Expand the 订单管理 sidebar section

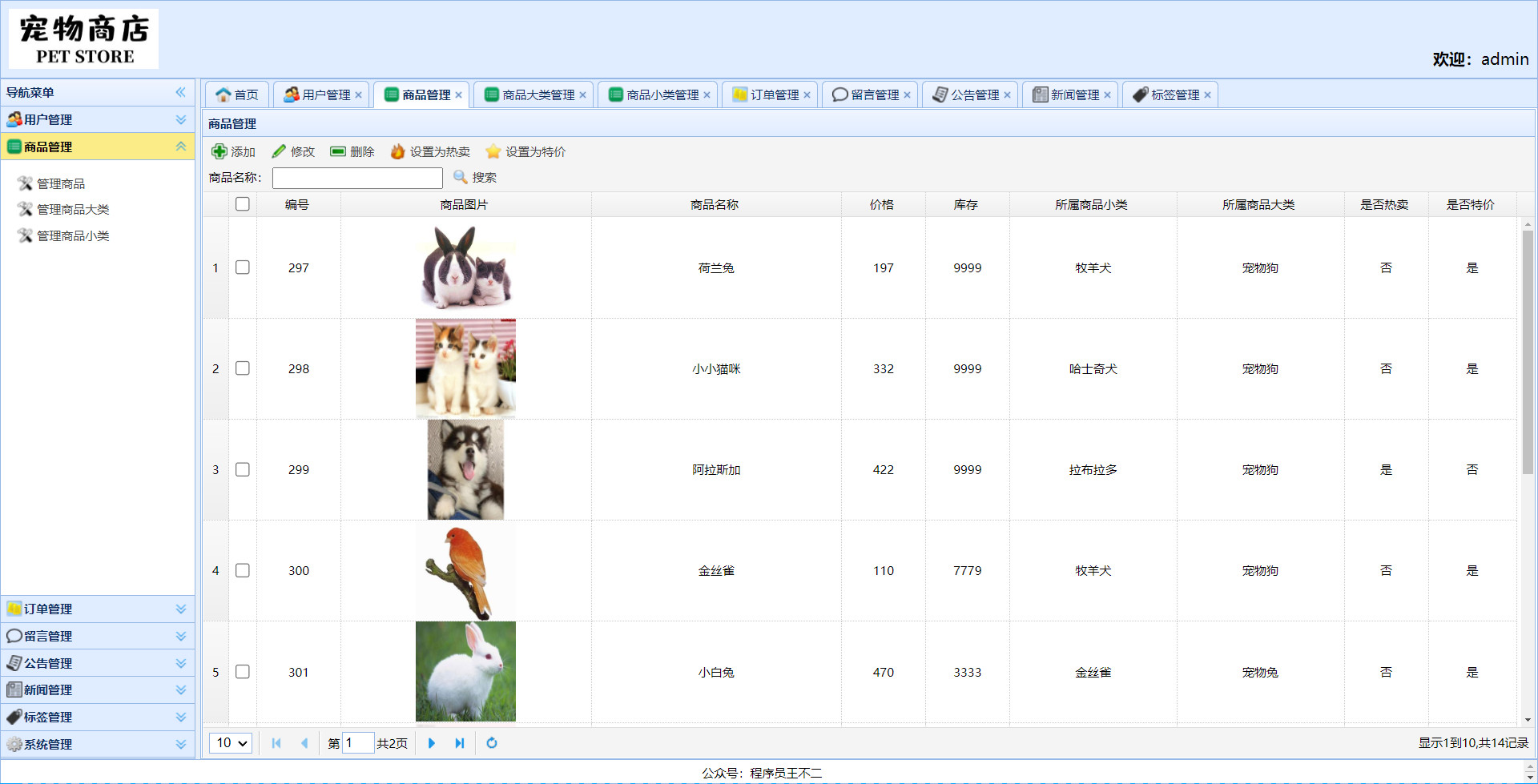pos(180,609)
